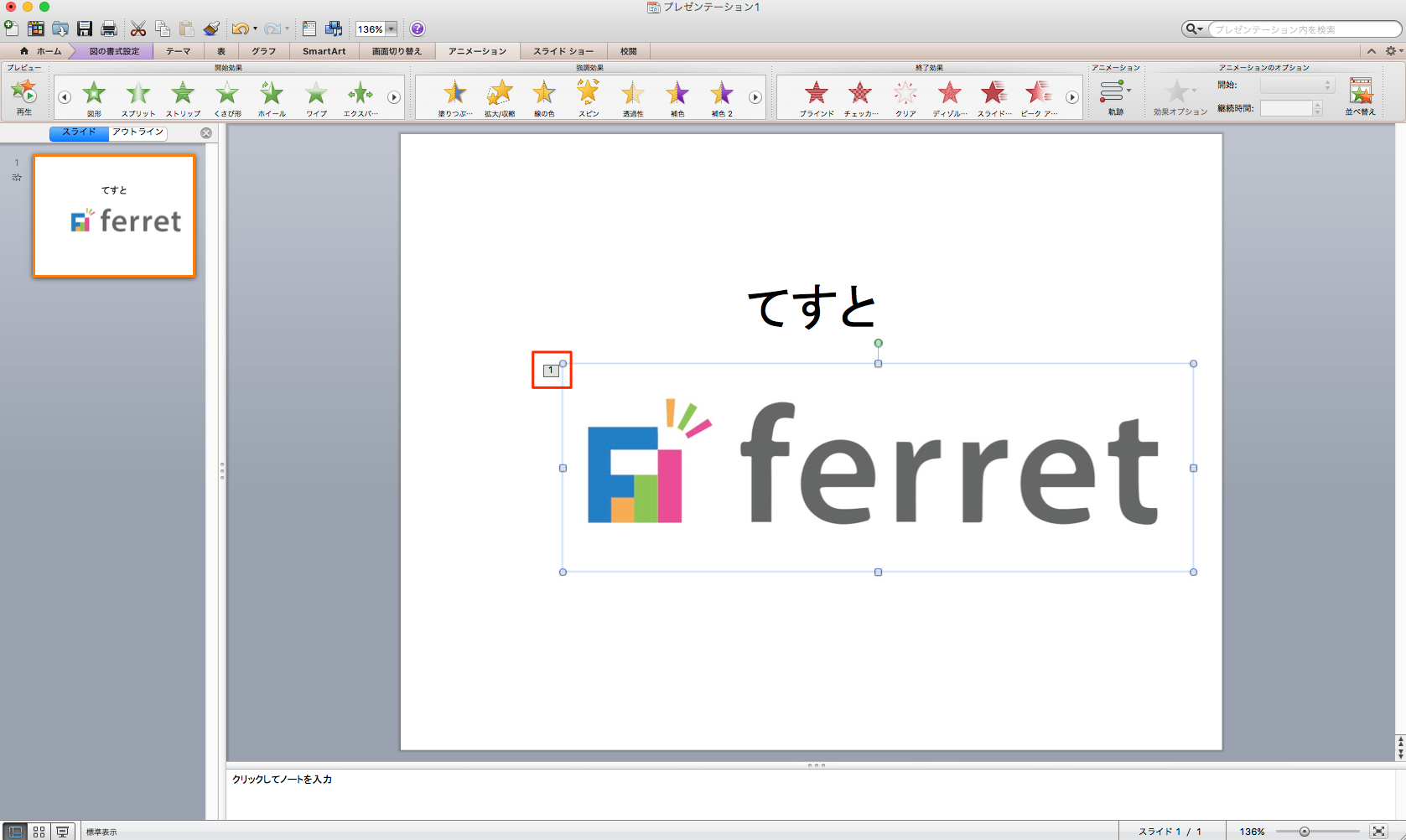The image size is (1406, 840).
Task: Apply the 線の色 emphasis effect
Action: (x=544, y=98)
